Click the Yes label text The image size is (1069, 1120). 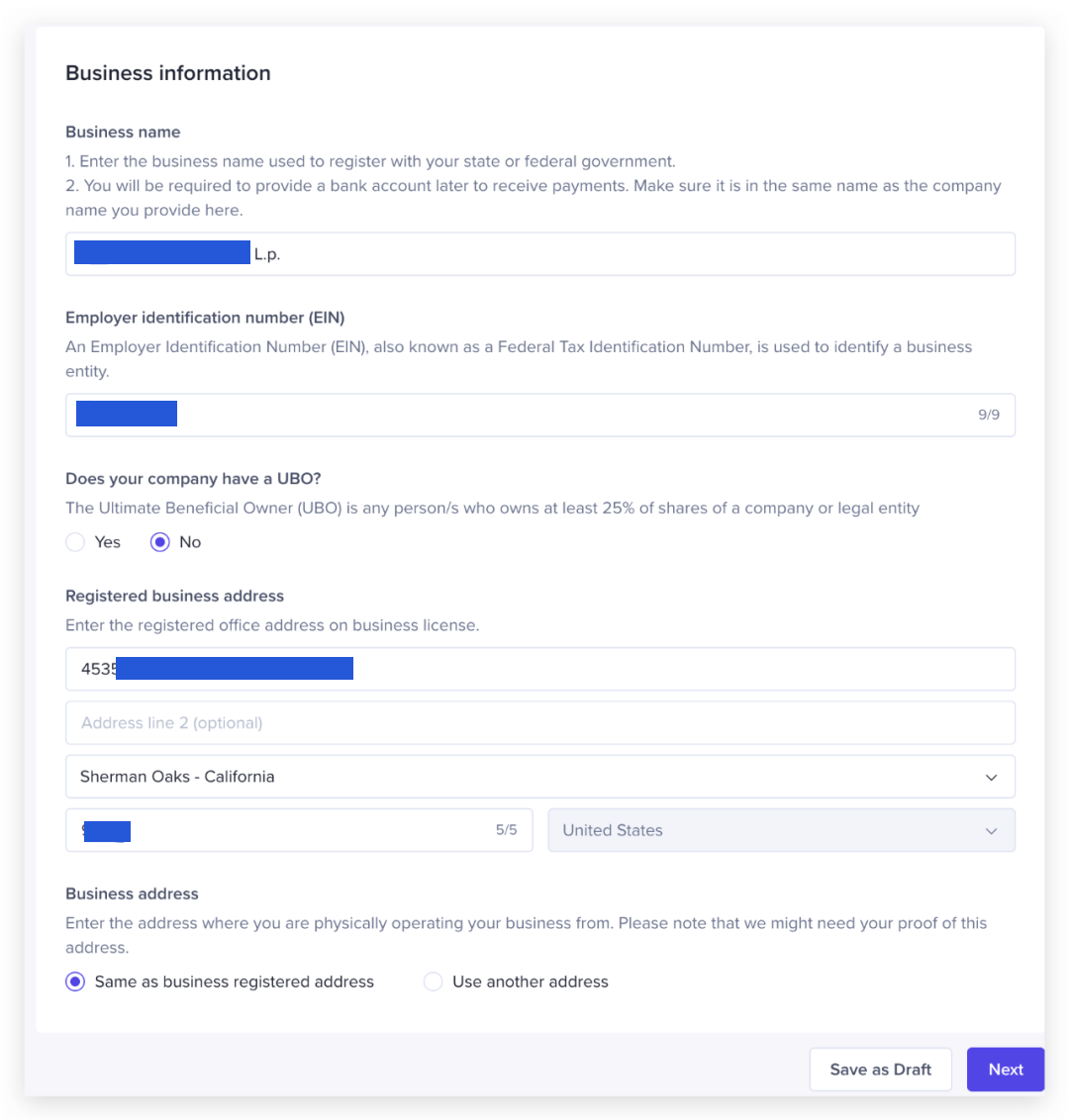[107, 542]
